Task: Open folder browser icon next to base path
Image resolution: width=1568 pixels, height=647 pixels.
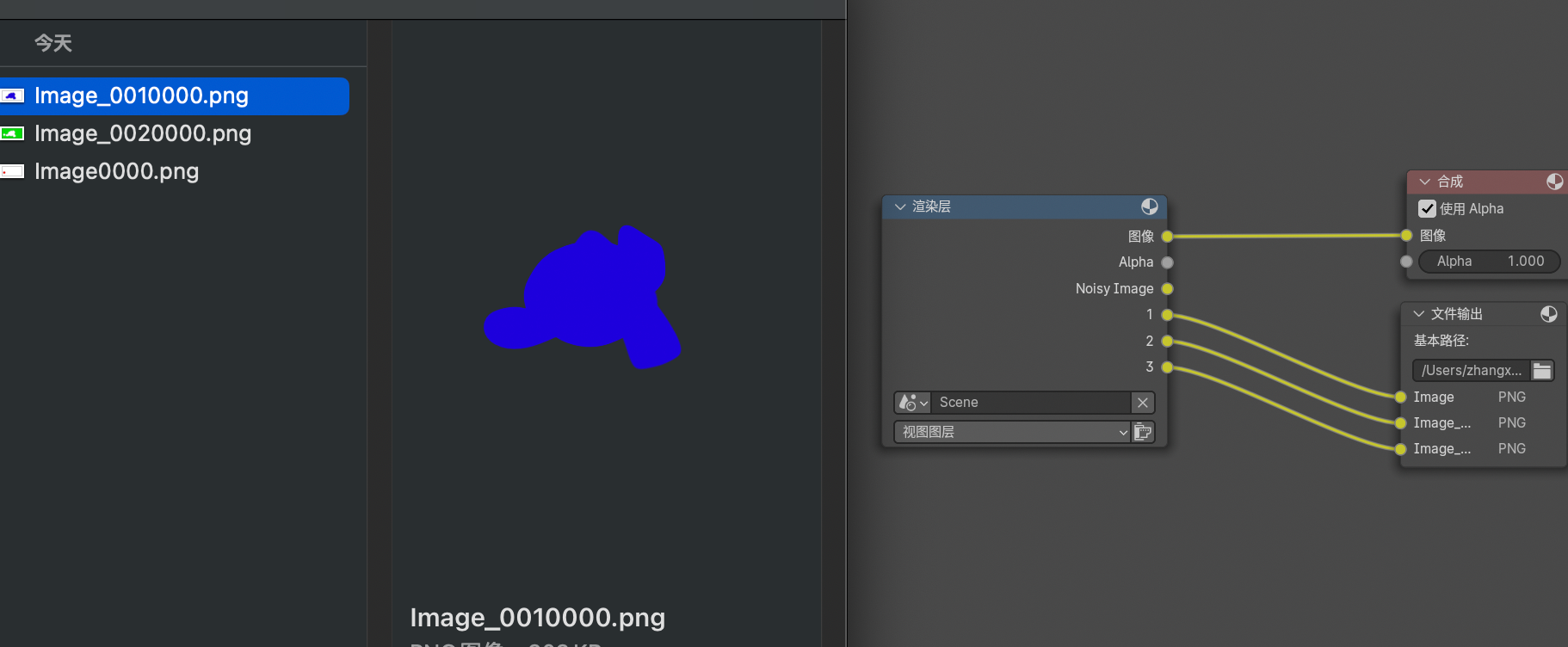Action: point(1542,370)
